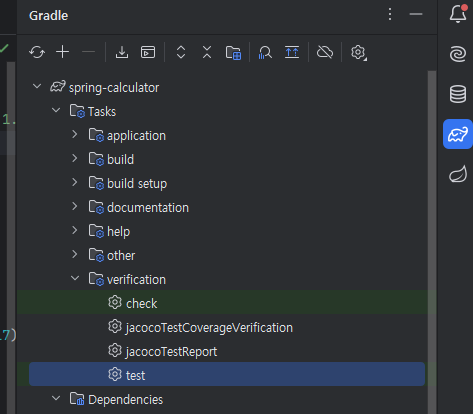The image size is (473, 414).
Task: Expand all tree nodes icon
Action: click(x=181, y=52)
